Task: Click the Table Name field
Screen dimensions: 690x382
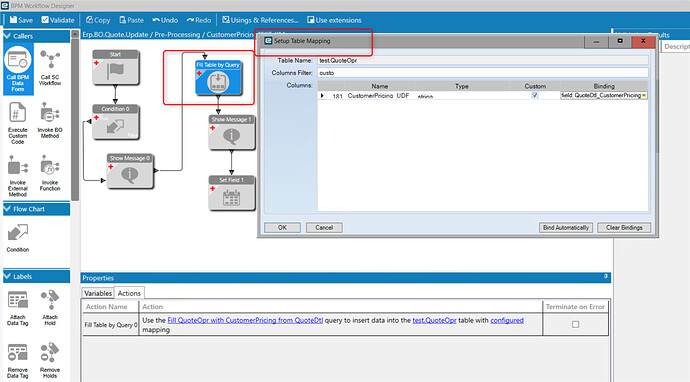Action: (x=482, y=60)
